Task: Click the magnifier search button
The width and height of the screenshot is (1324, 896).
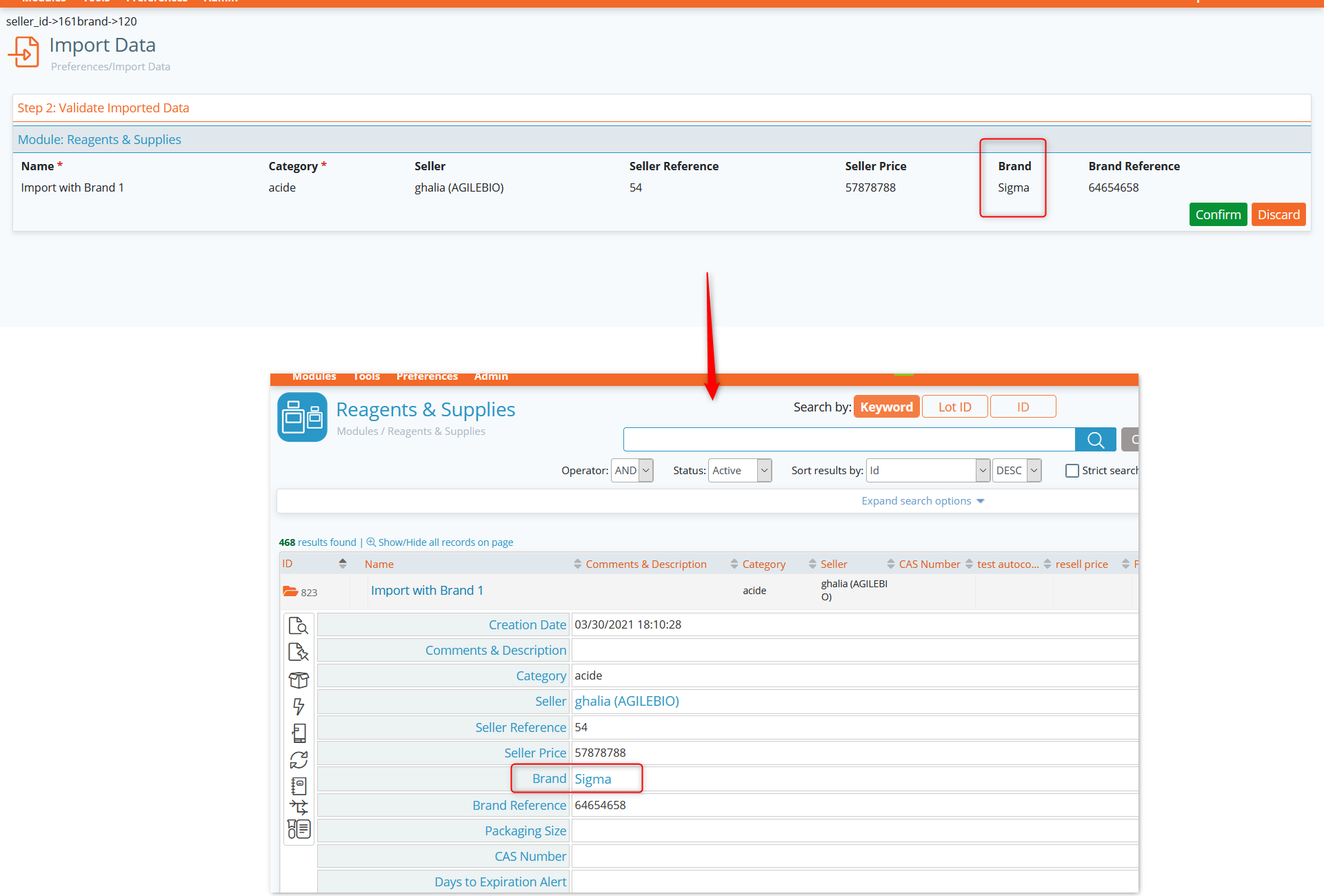Action: tap(1096, 440)
